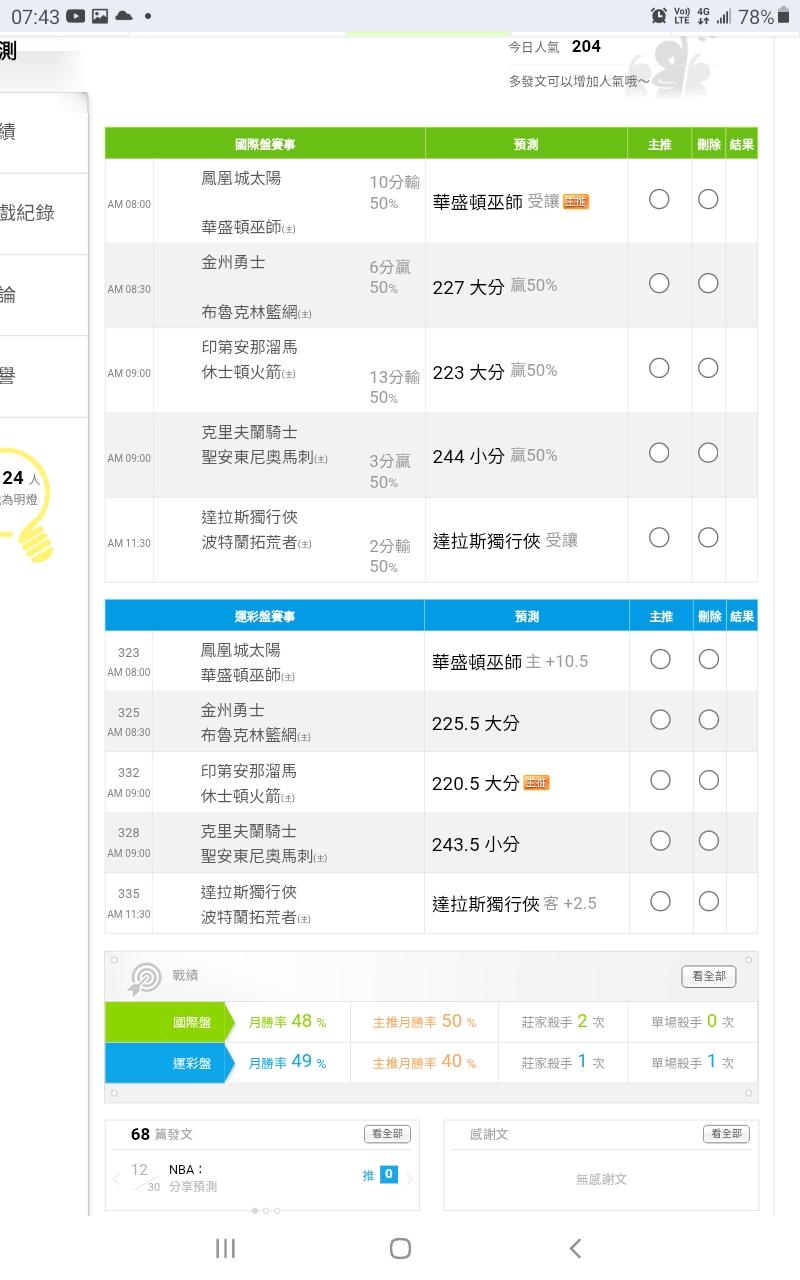Open the NBA 分享預測 post

coord(193,1178)
